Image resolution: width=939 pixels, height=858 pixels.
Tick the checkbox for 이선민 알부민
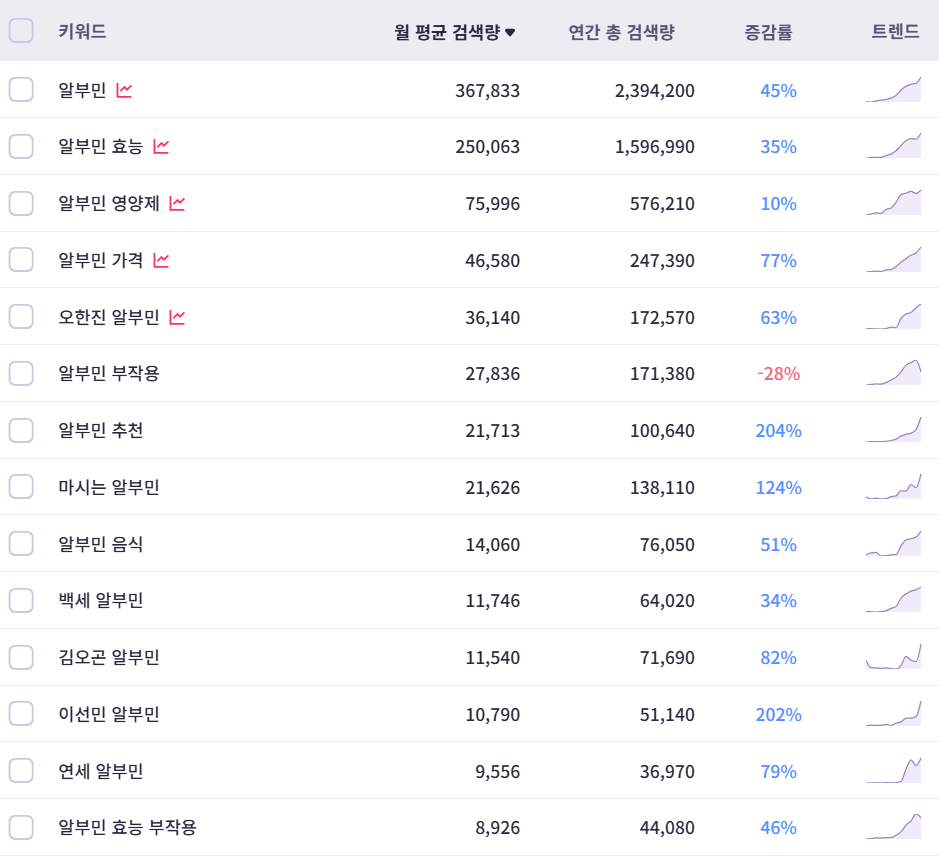pos(21,715)
